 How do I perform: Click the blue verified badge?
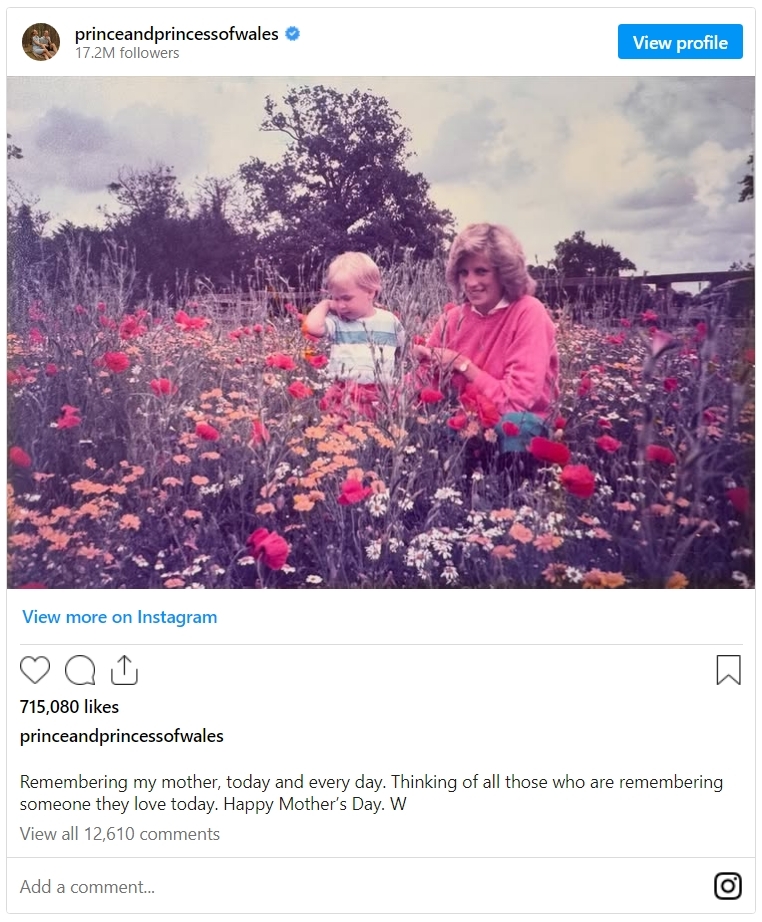pyautogui.click(x=292, y=34)
